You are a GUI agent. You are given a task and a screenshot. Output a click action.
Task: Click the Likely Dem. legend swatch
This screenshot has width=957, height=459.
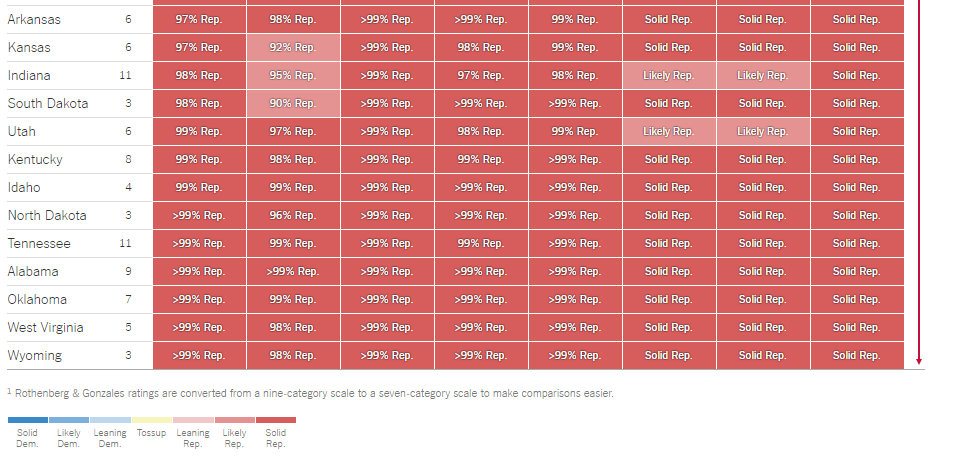coord(69,420)
